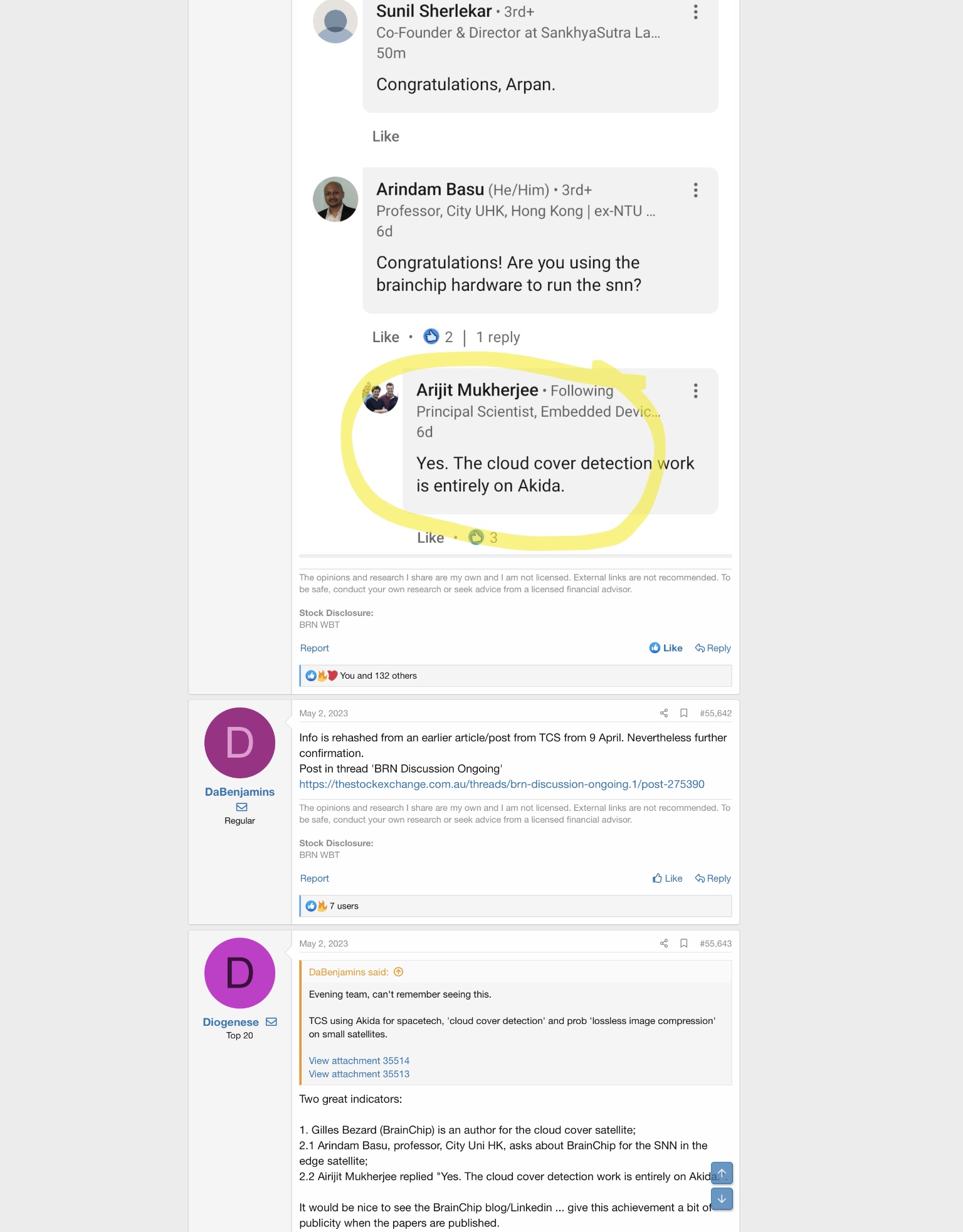Reply to DaBenjamins' post
The image size is (963, 1232).
(713, 879)
